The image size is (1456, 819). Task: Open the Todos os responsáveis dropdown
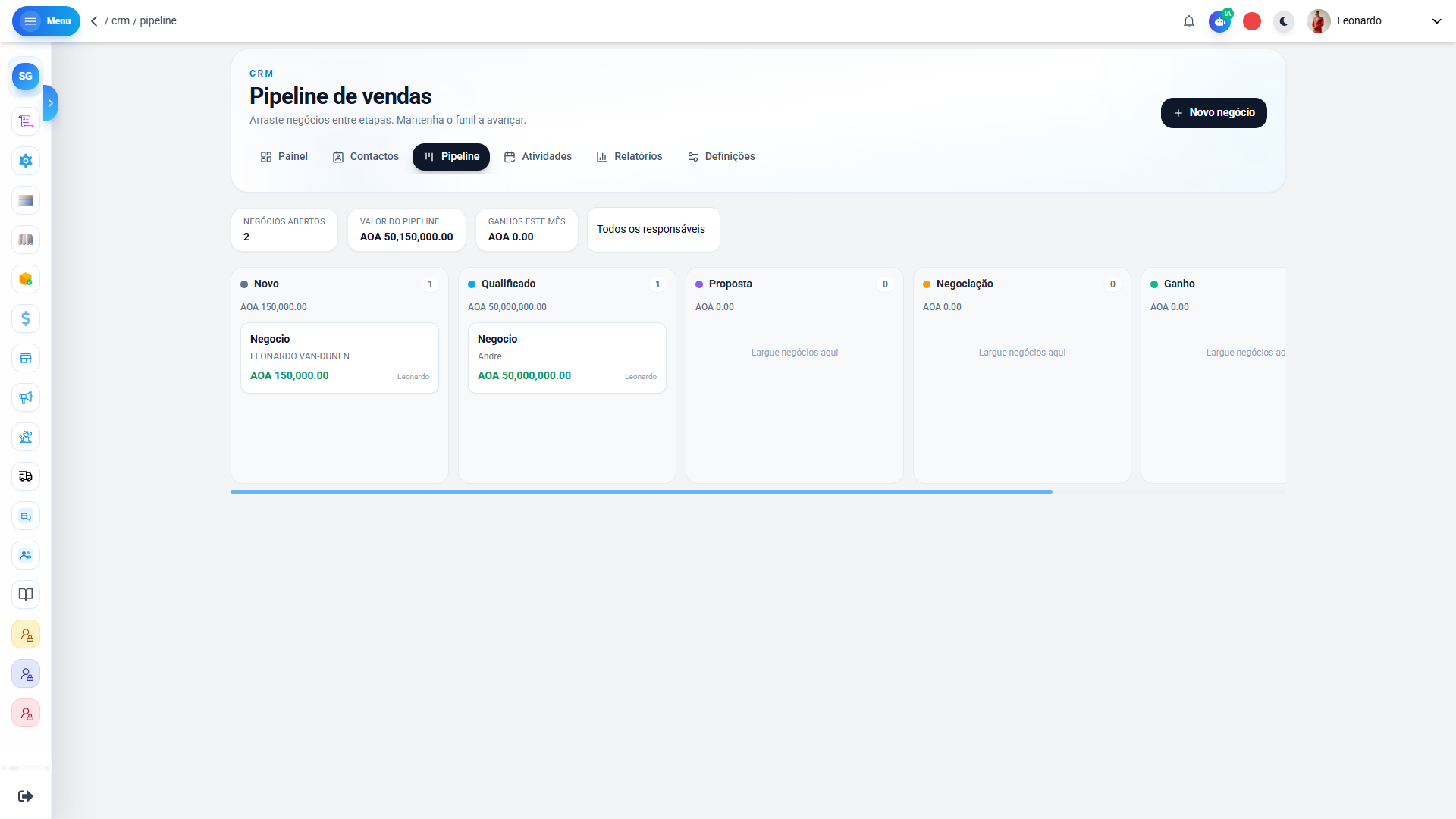(654, 230)
